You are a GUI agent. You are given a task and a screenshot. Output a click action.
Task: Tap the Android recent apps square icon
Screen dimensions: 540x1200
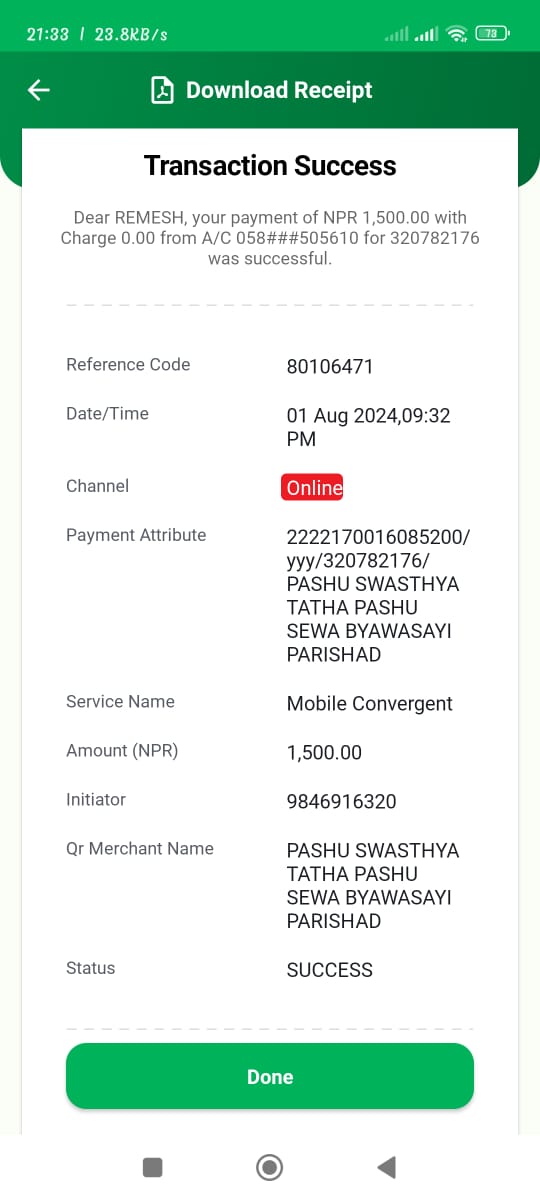[152, 1167]
